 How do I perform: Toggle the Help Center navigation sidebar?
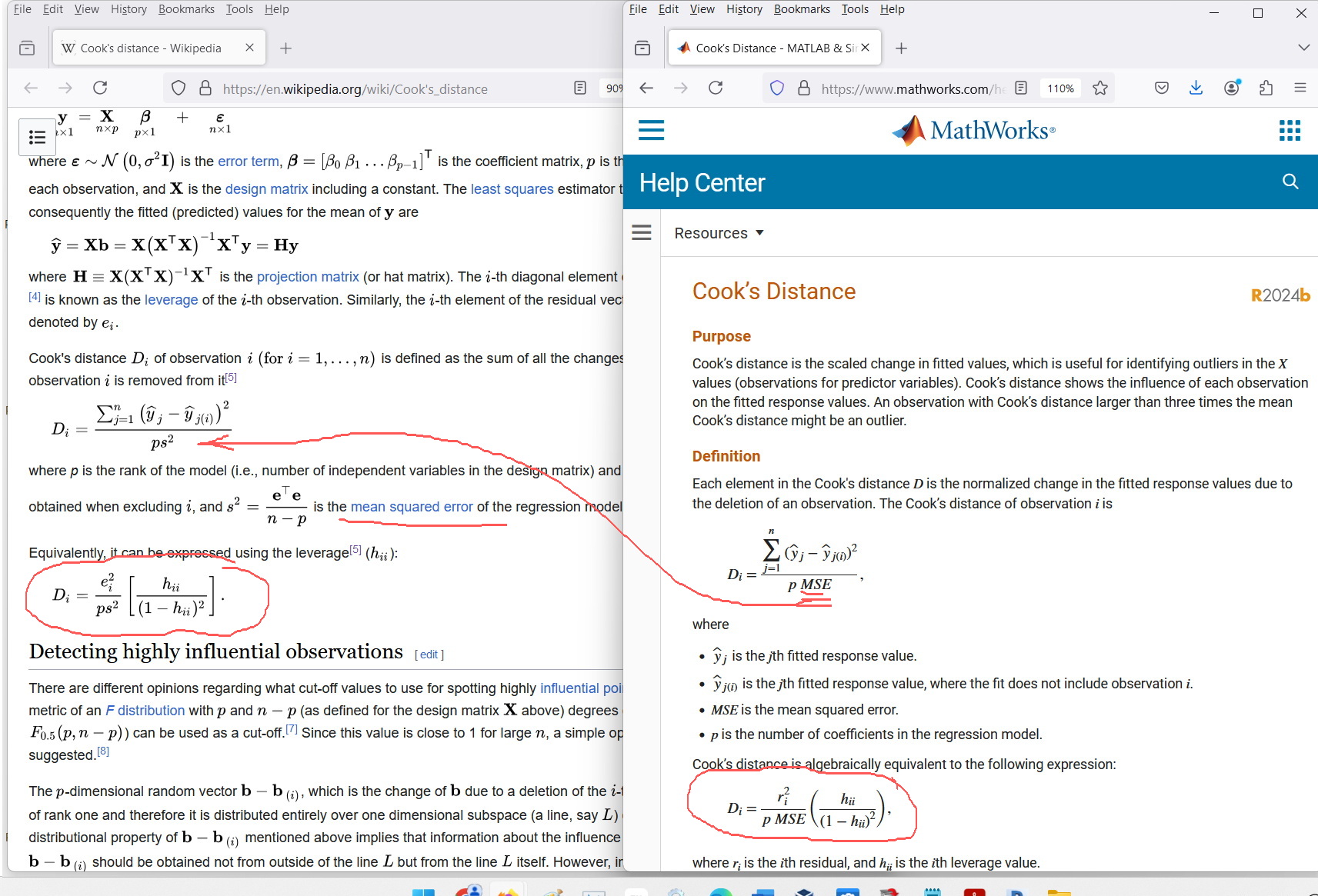pos(641,232)
